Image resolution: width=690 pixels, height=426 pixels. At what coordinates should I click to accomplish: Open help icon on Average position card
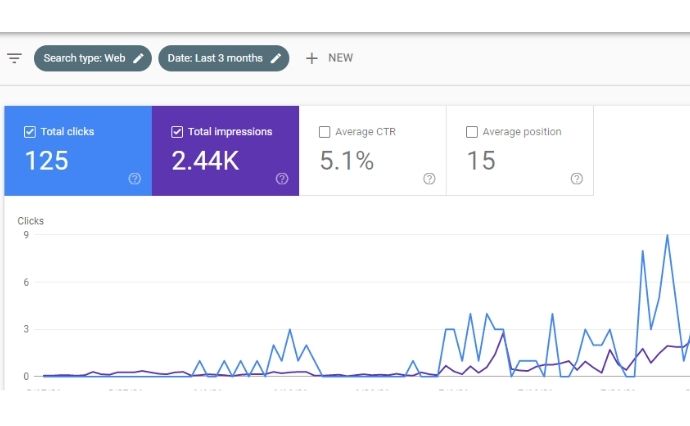577,179
